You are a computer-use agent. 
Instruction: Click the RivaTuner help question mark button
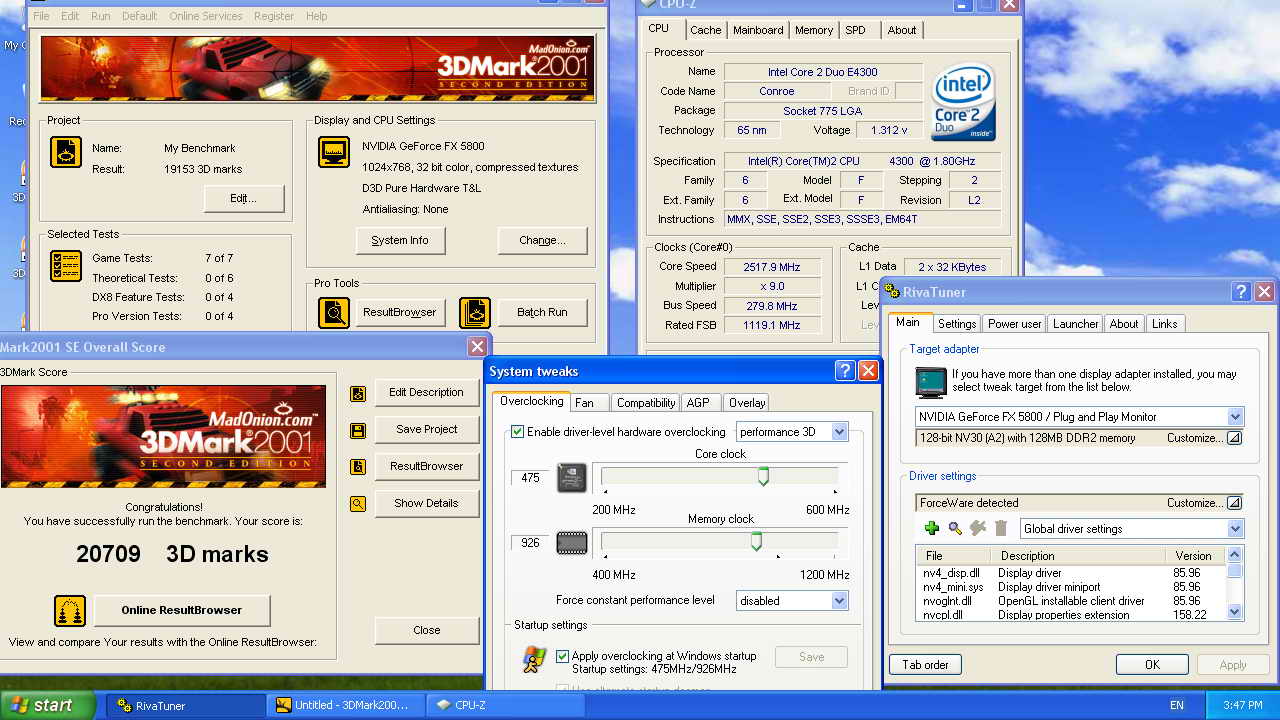click(1241, 292)
